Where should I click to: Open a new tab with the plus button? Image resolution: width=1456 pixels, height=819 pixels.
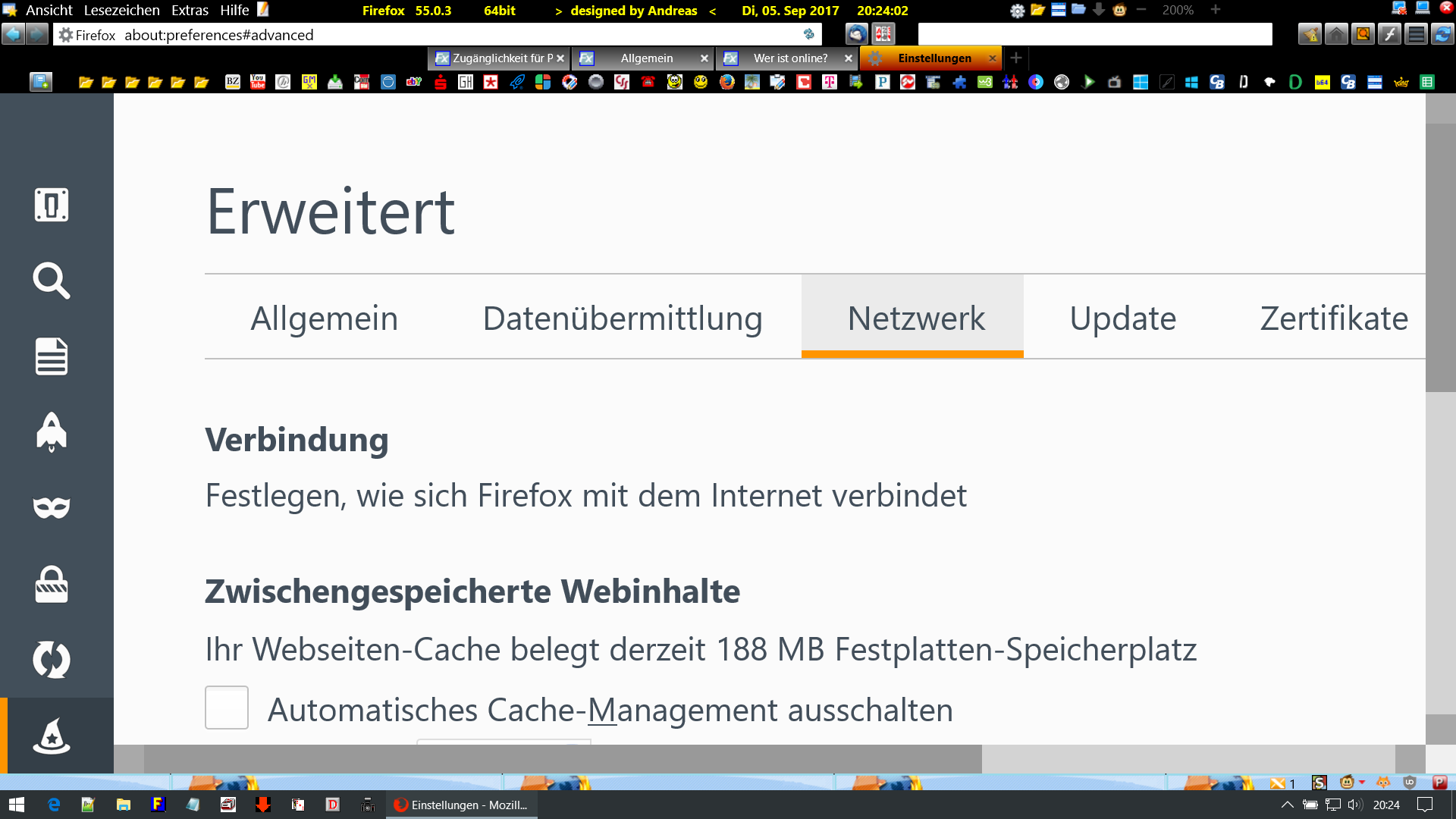click(x=1016, y=58)
